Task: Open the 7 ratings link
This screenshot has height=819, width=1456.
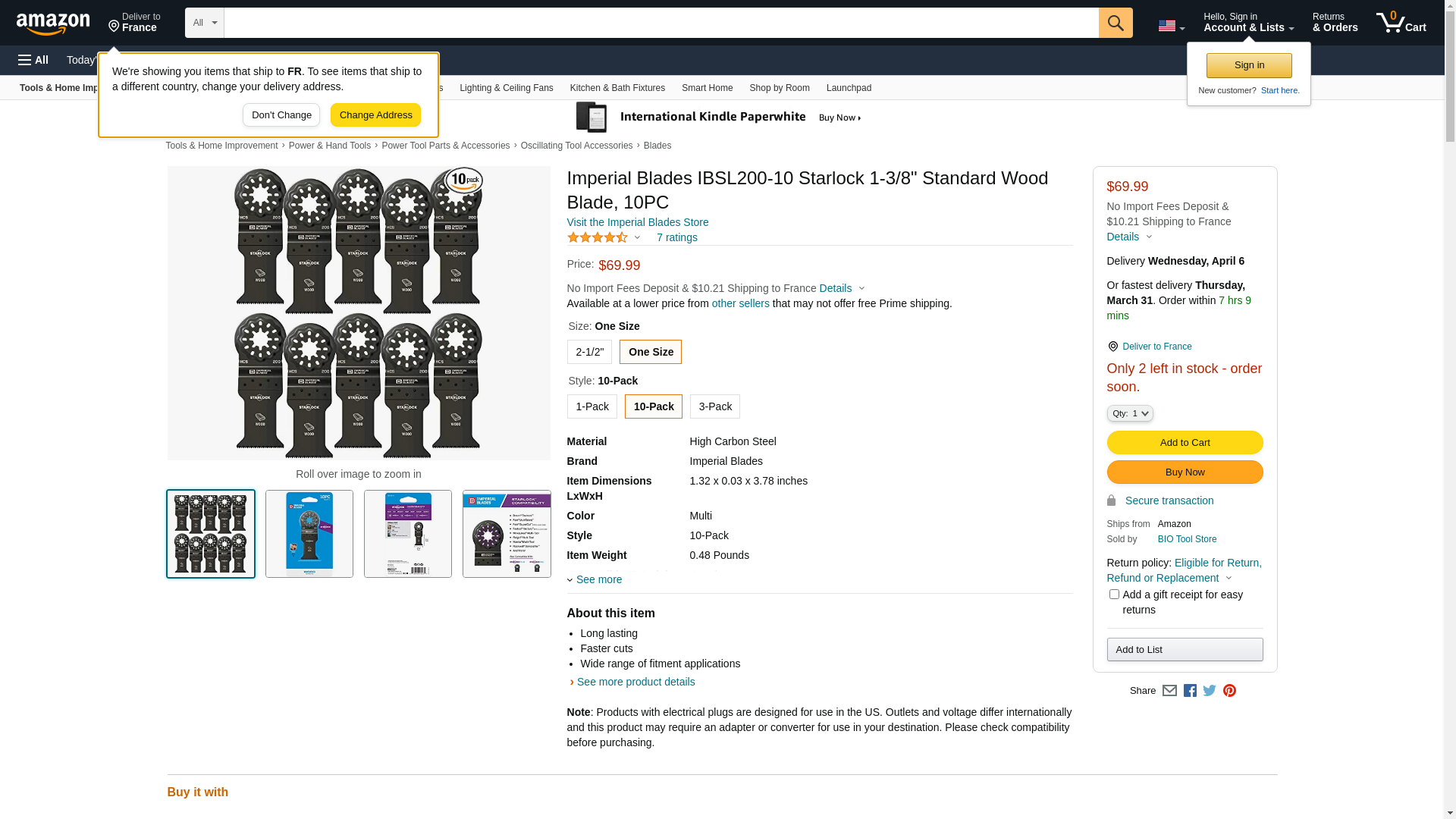Action: [x=676, y=237]
